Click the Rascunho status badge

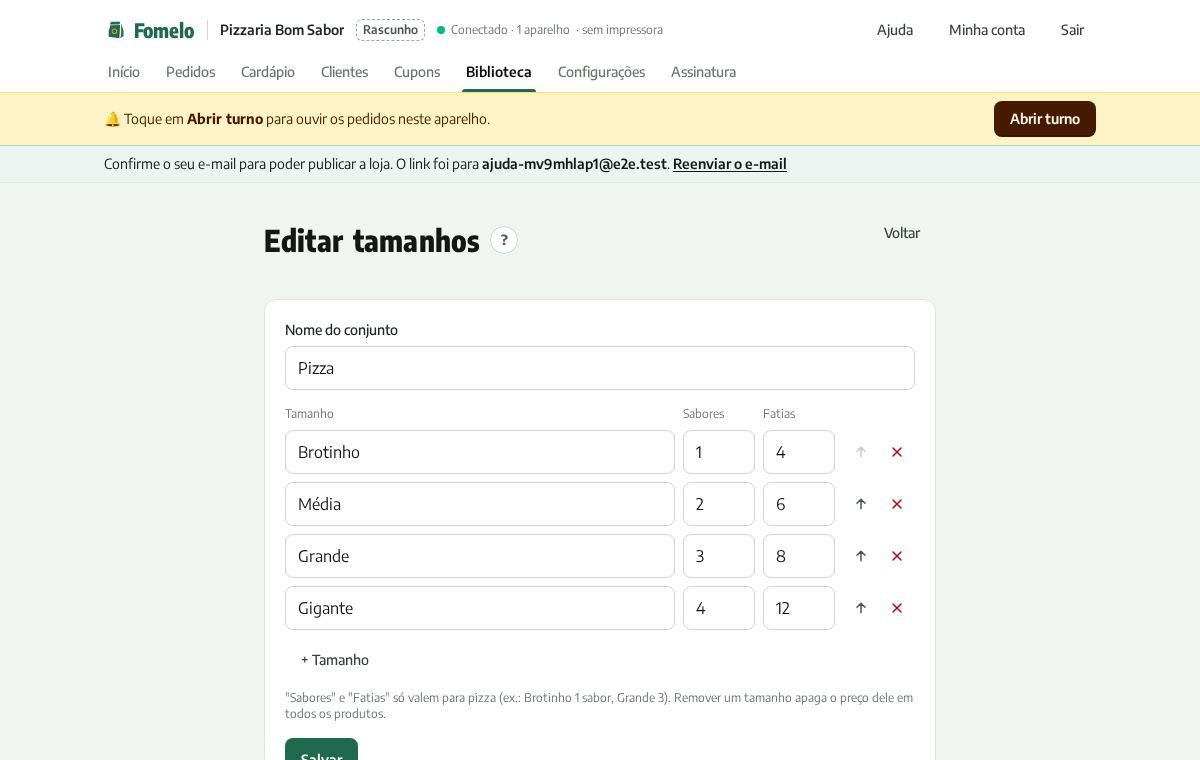(x=390, y=30)
